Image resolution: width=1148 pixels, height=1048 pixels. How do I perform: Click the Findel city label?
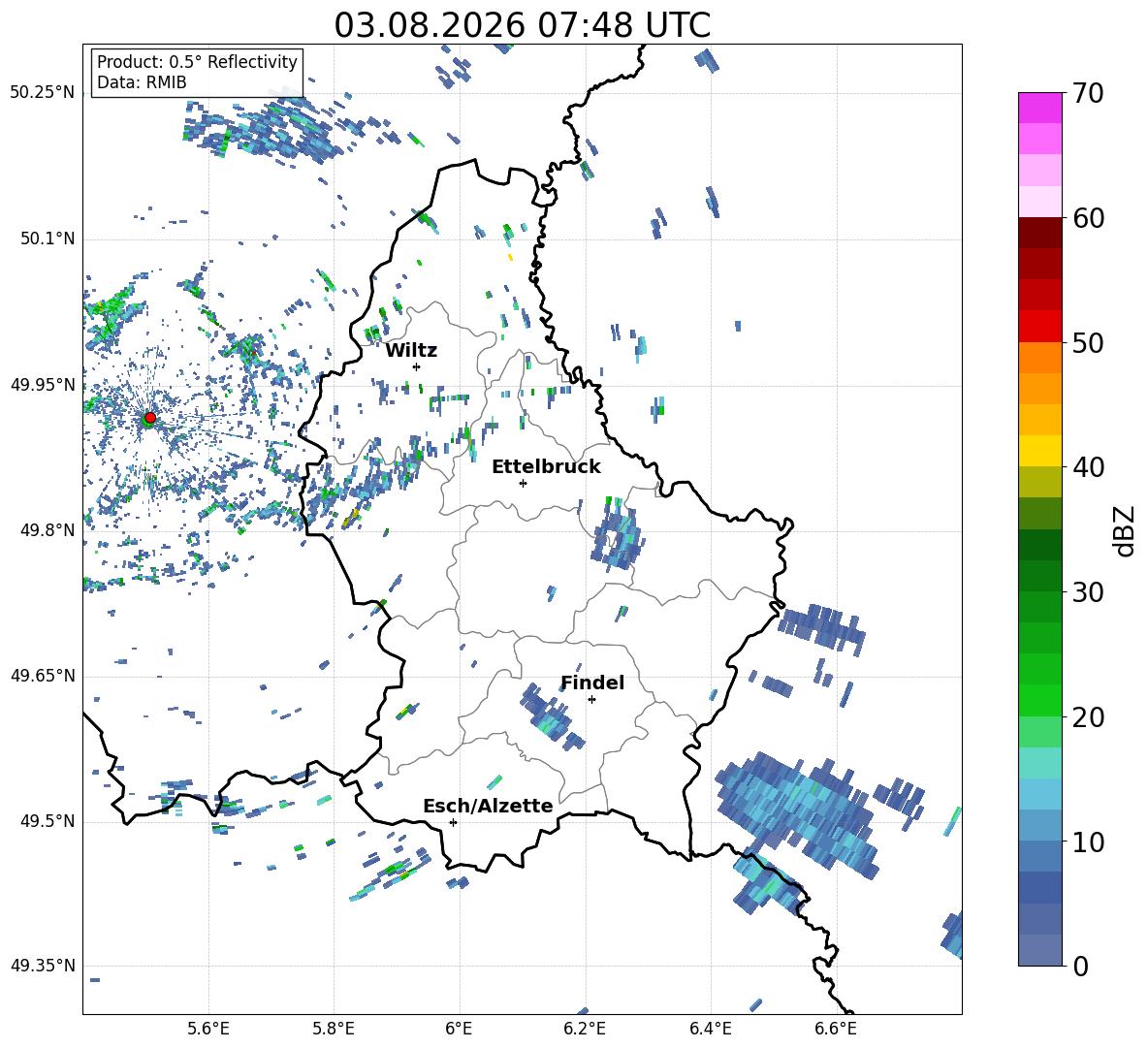592,683
